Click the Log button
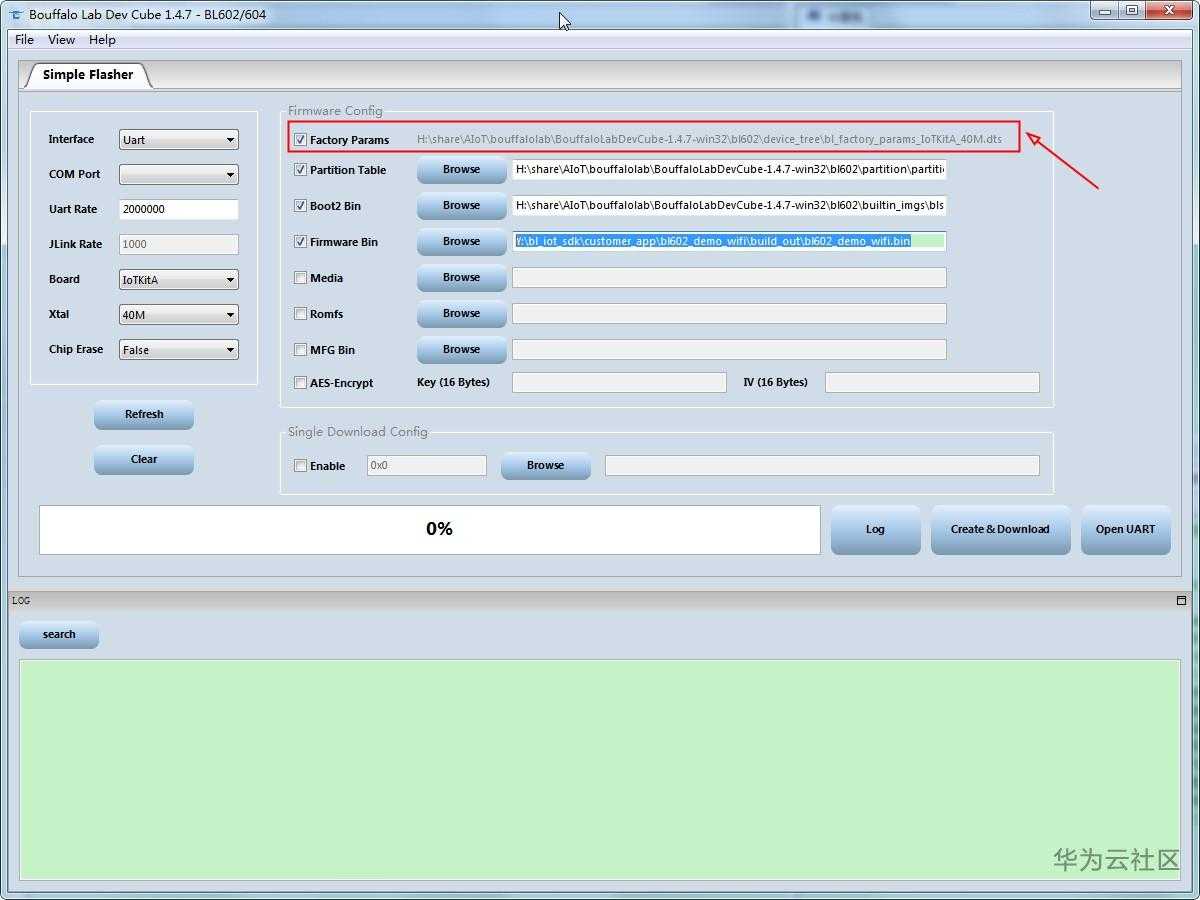 (875, 530)
